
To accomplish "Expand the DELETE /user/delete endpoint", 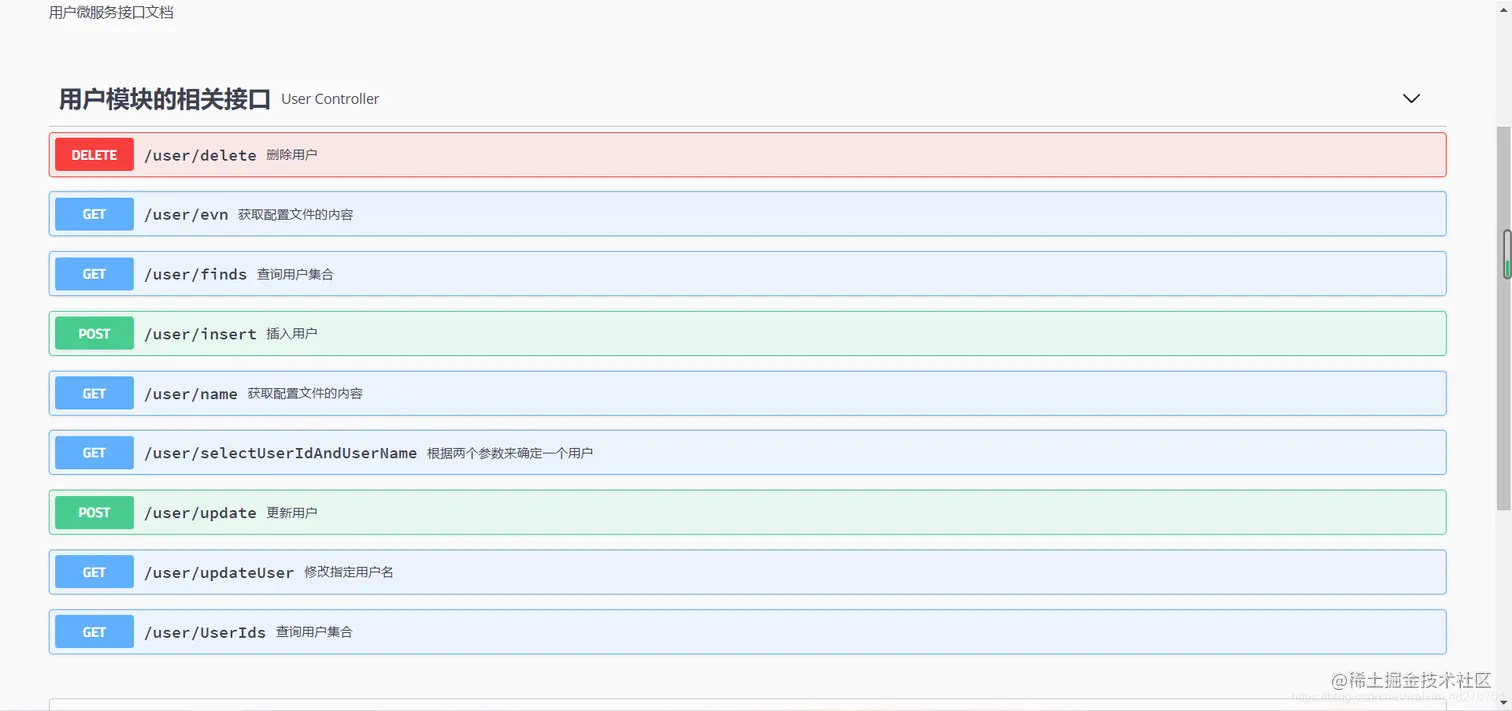I will click(x=747, y=155).
